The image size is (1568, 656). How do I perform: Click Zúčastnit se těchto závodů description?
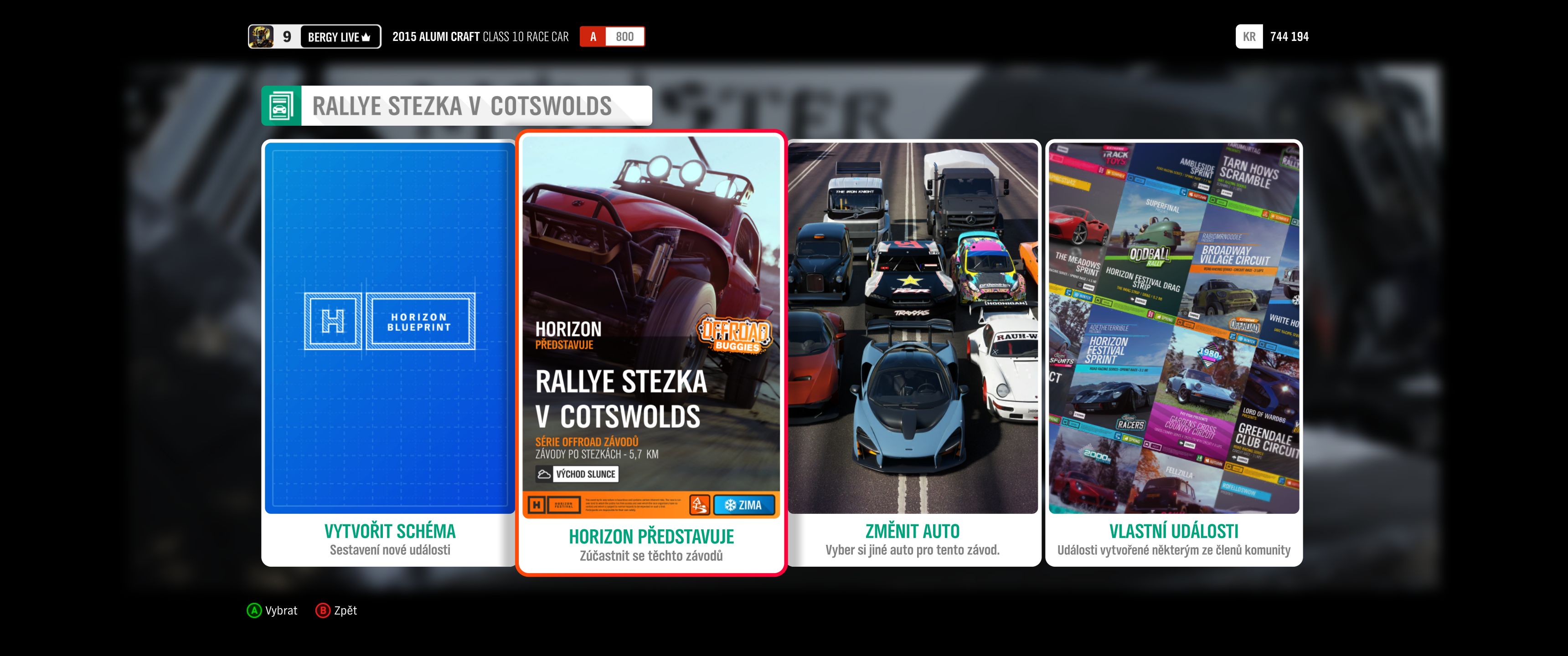[x=651, y=556]
